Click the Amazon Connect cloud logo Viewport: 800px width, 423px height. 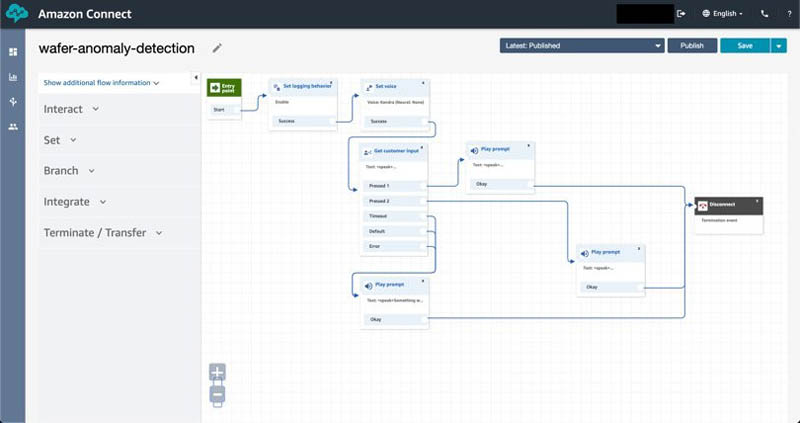(x=17, y=13)
